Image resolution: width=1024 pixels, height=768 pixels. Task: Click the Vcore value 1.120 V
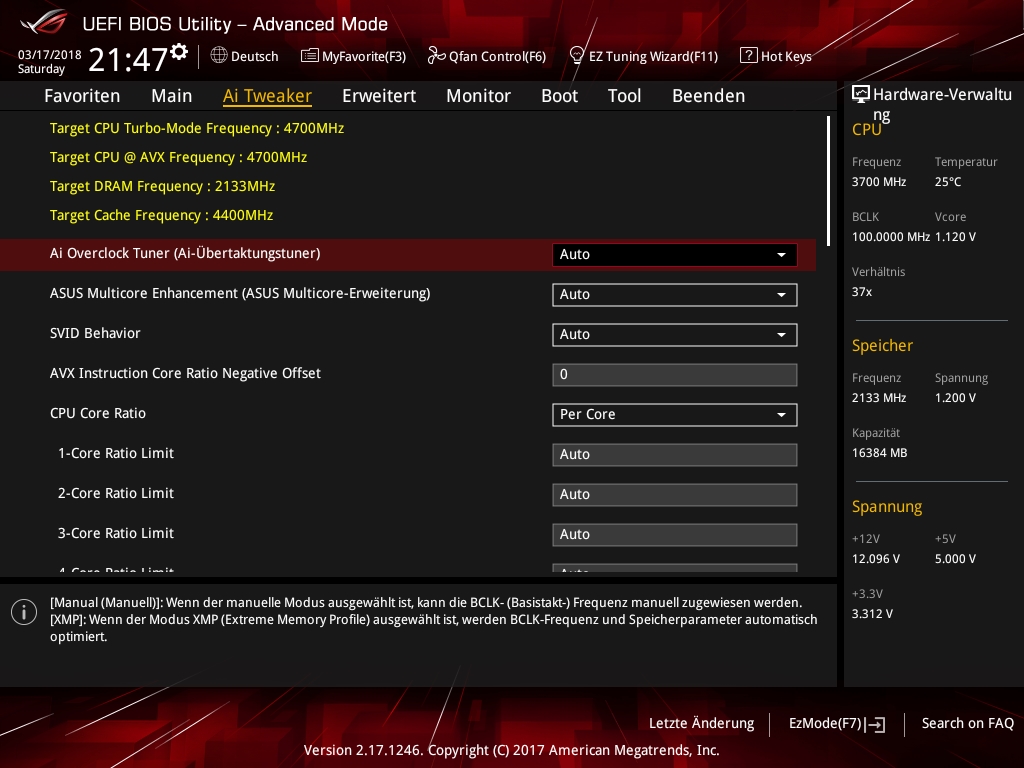point(955,237)
